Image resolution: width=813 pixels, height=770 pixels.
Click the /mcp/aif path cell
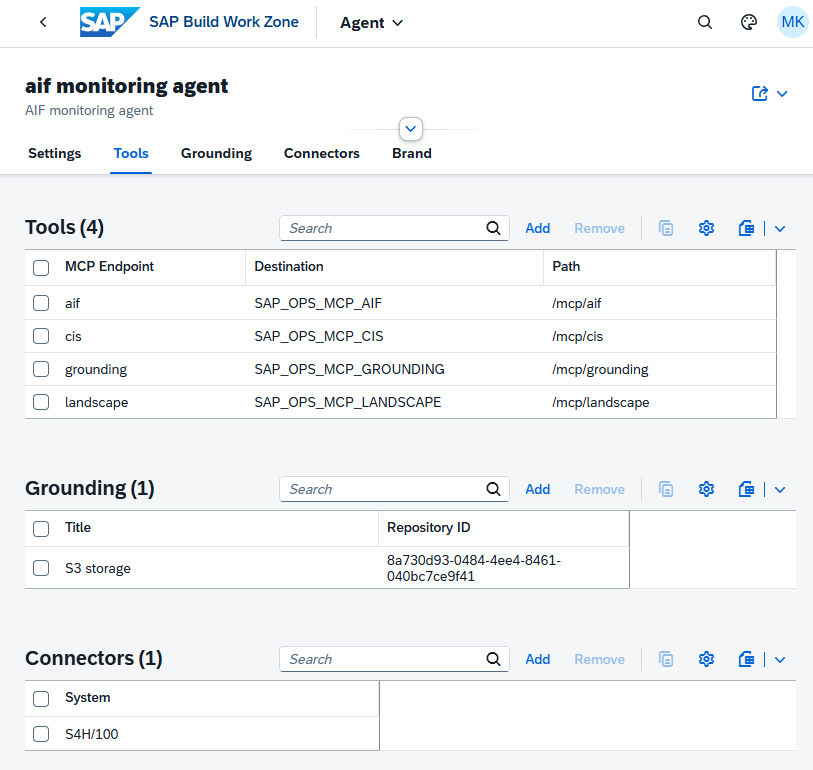click(577, 303)
